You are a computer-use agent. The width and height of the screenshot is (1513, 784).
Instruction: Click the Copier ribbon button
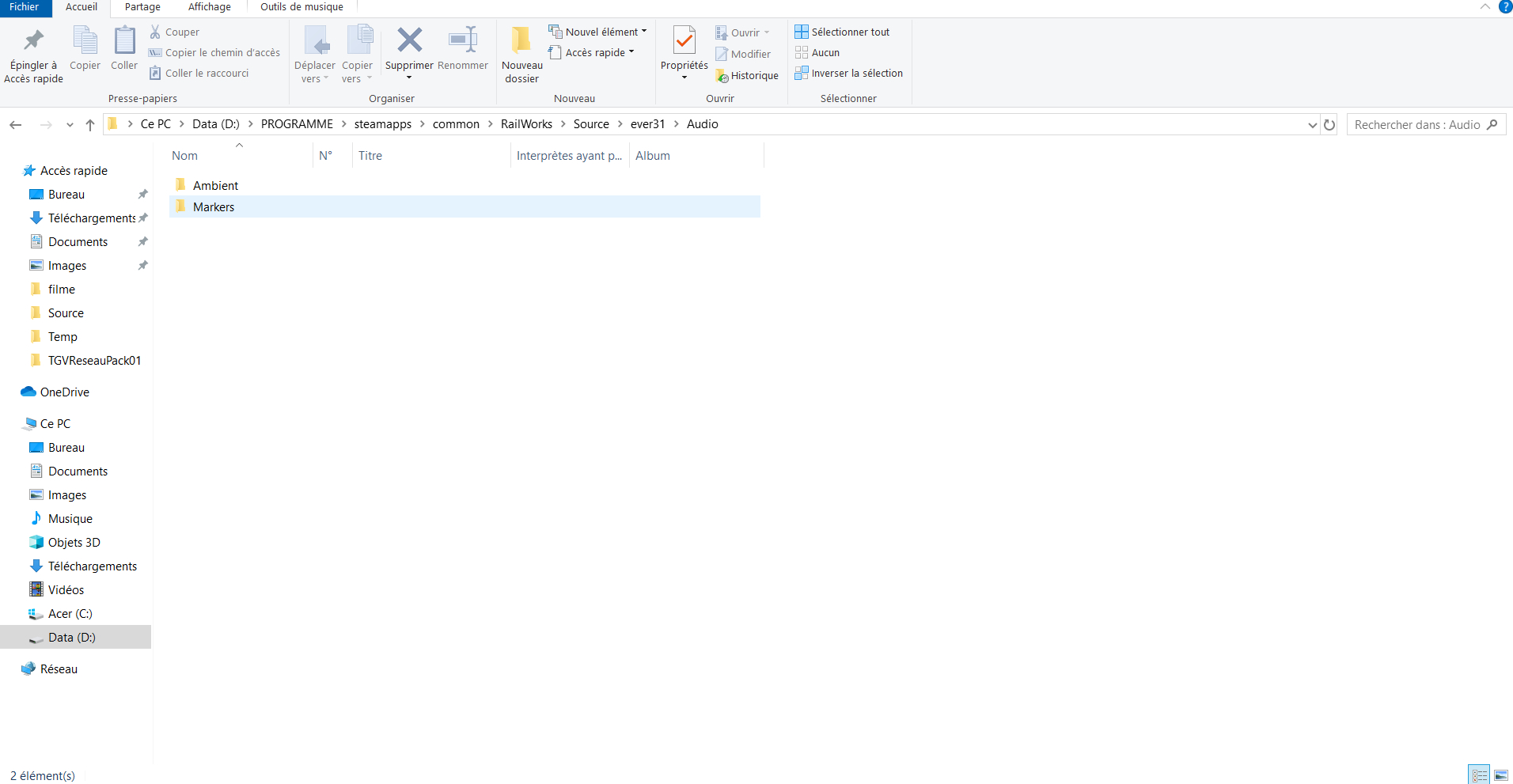coord(85,49)
